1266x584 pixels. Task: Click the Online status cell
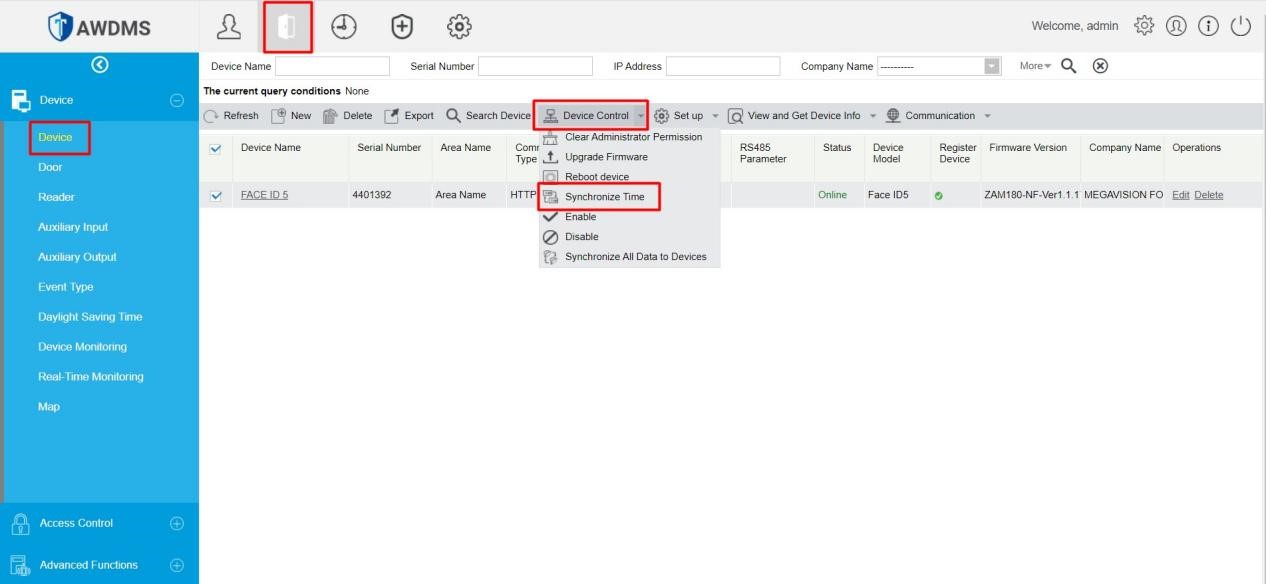832,195
